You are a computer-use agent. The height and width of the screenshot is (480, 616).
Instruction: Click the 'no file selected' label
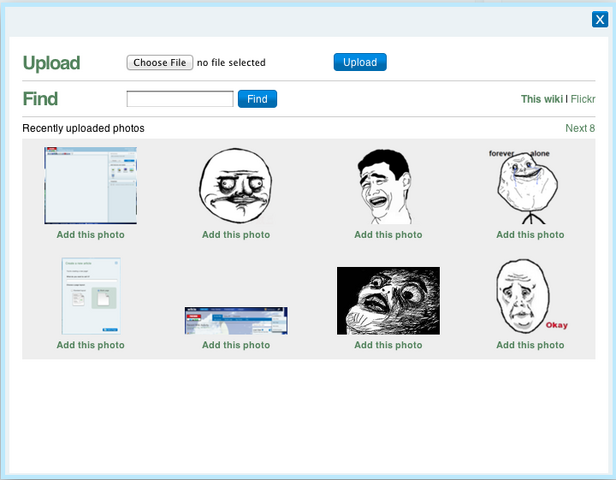tap(231, 62)
